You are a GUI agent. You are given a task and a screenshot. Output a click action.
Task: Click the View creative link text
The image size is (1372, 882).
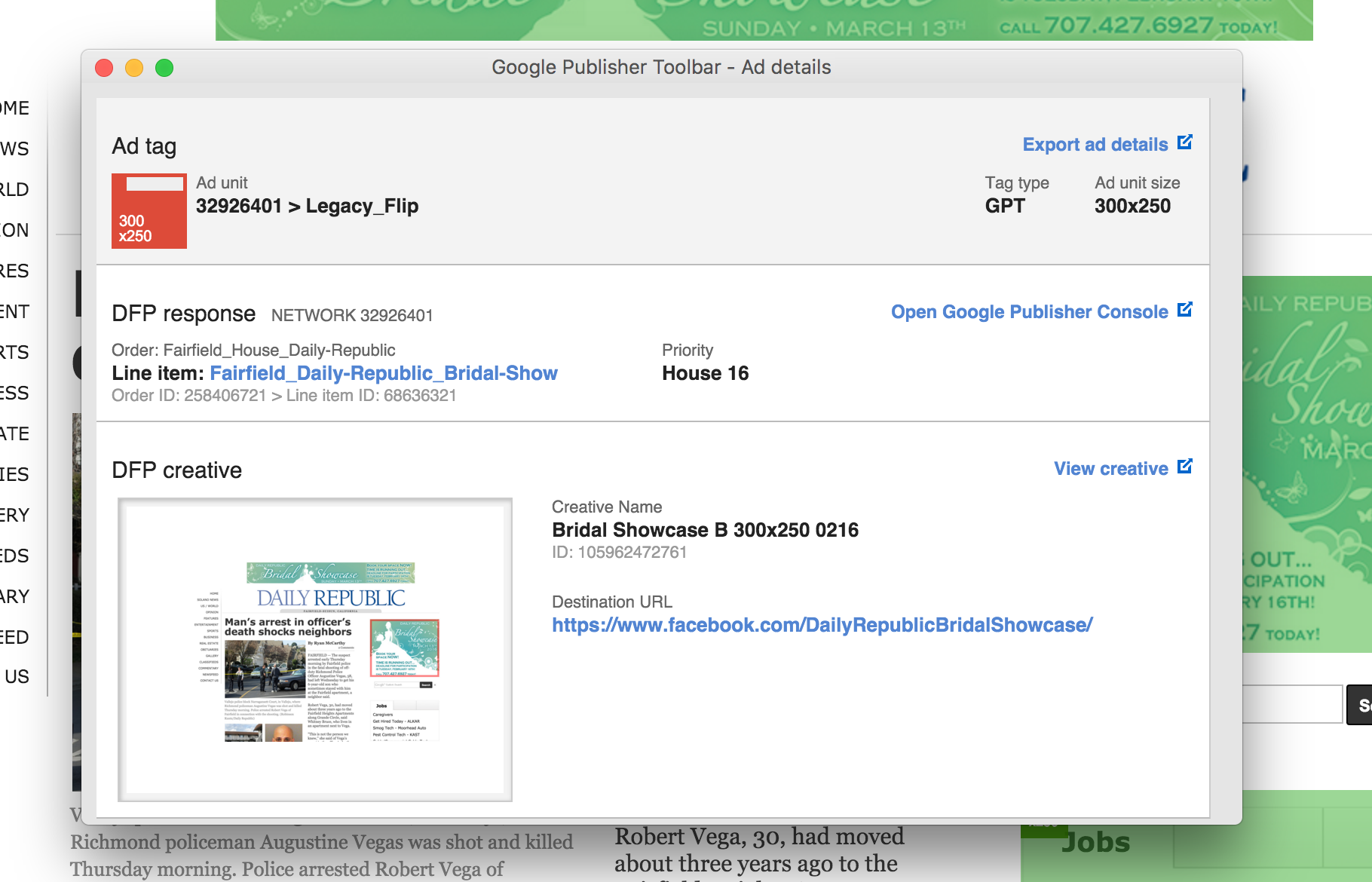[1110, 469]
